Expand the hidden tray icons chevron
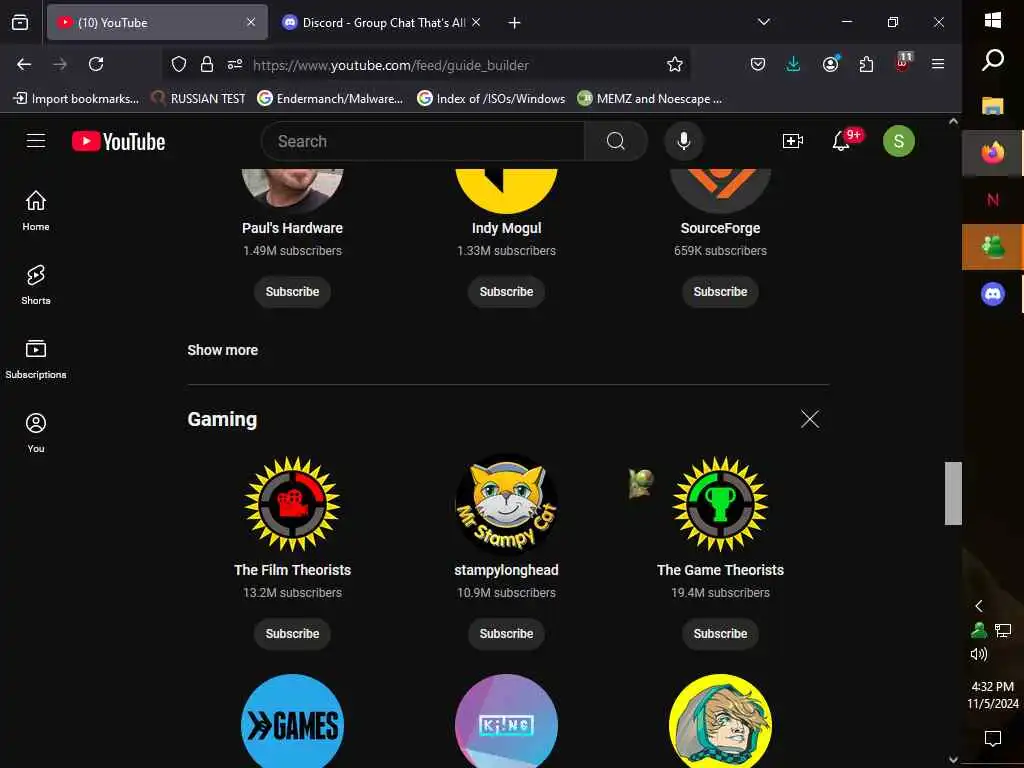1024x768 pixels. [978, 606]
